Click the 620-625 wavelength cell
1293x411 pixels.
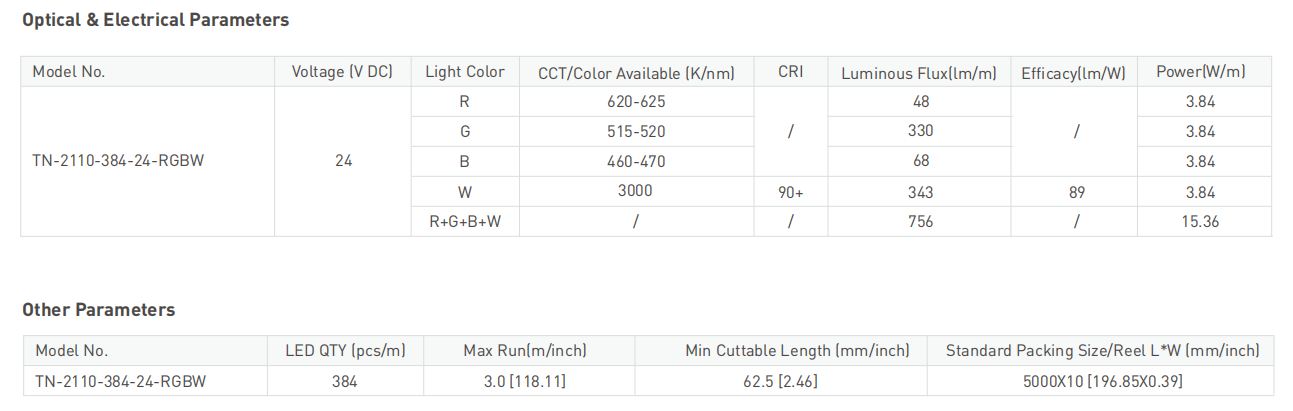(x=636, y=101)
